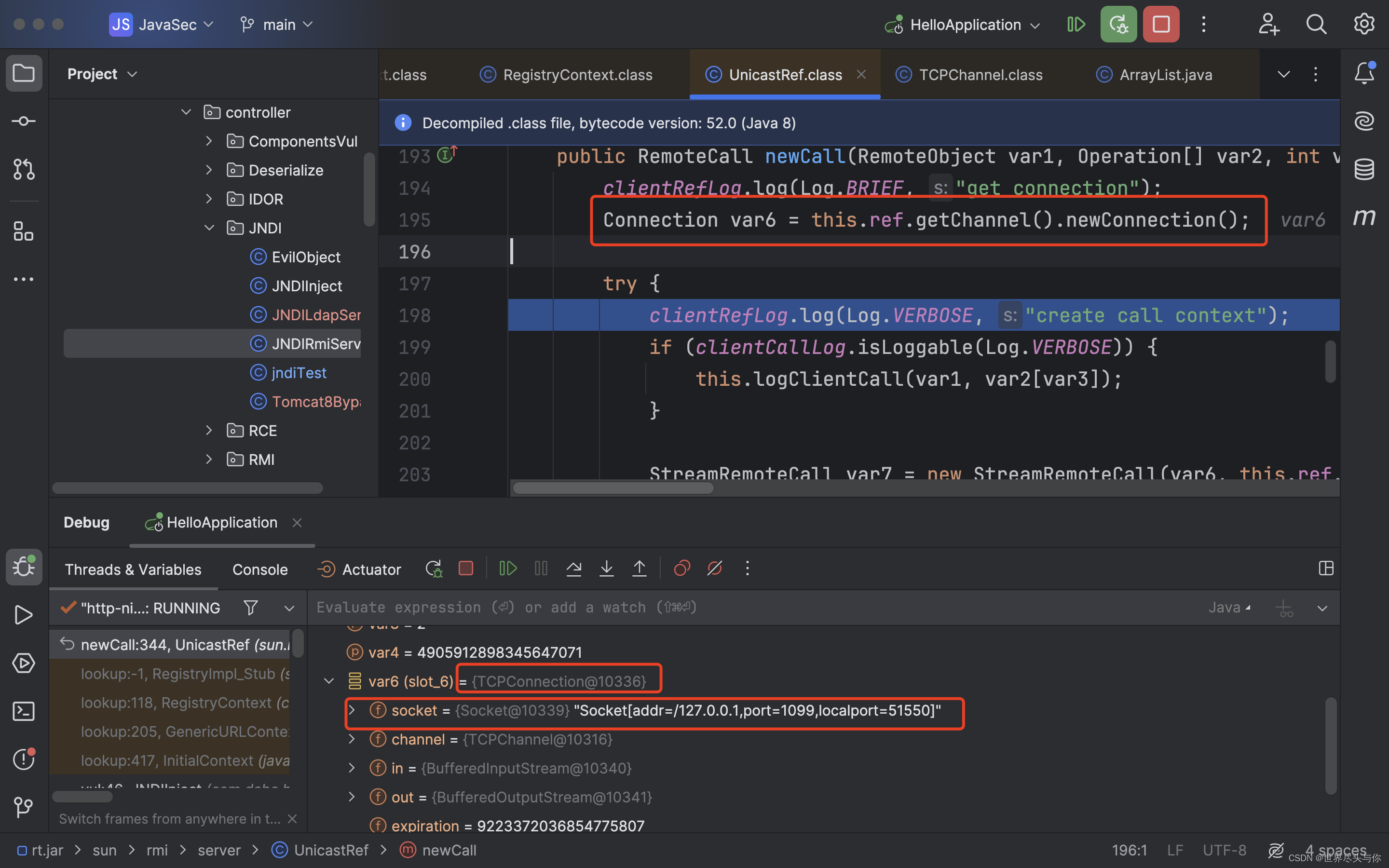This screenshot has height=868, width=1389.
Task: Toggle the debug layout settings icon
Action: click(1326, 569)
